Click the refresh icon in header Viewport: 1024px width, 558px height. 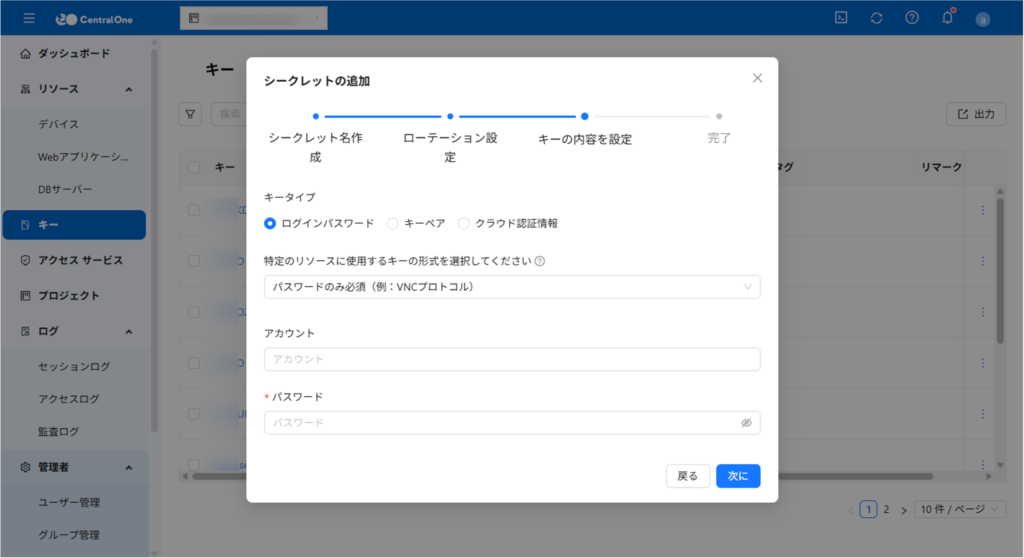tap(877, 18)
